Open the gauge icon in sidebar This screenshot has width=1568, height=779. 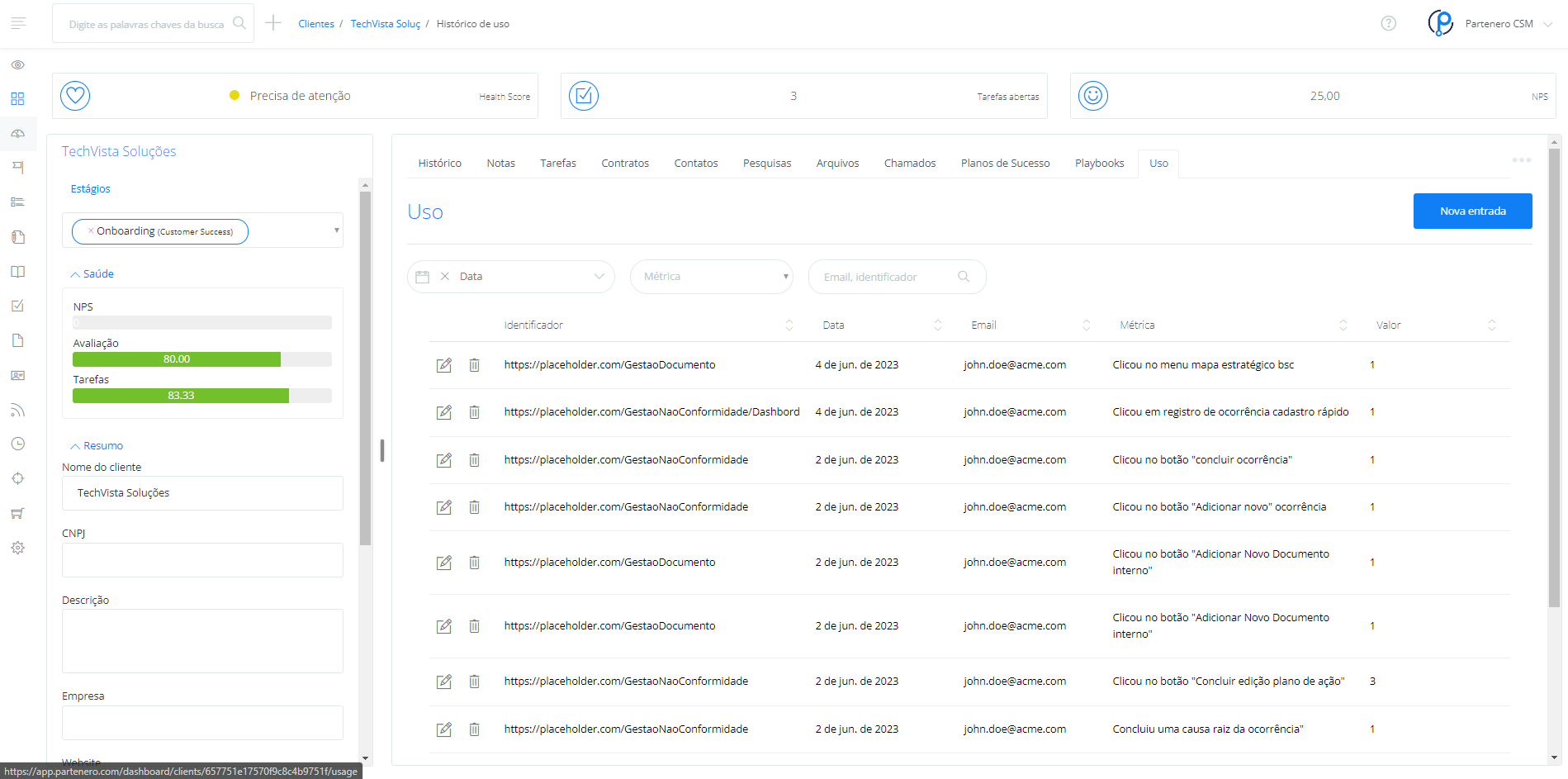click(x=17, y=133)
